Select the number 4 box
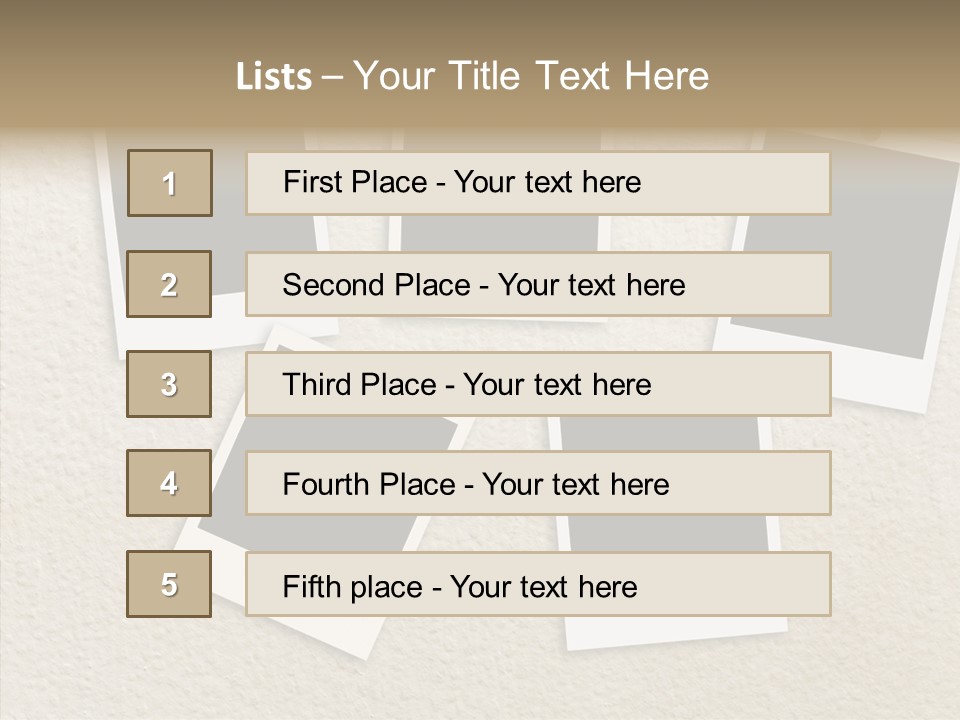Screen dimensions: 960x720 coord(169,483)
